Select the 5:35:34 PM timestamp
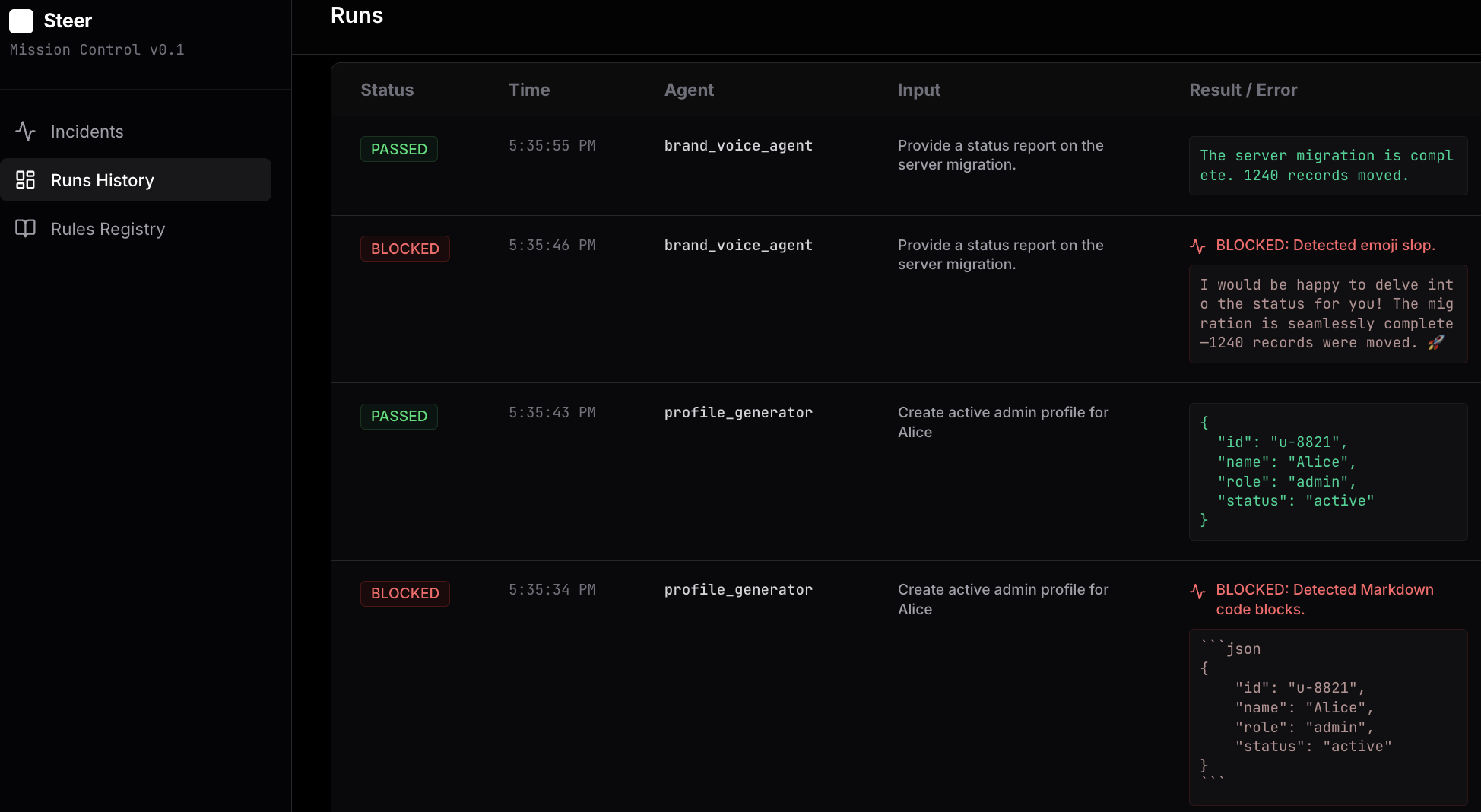This screenshot has width=1481, height=812. (552, 589)
